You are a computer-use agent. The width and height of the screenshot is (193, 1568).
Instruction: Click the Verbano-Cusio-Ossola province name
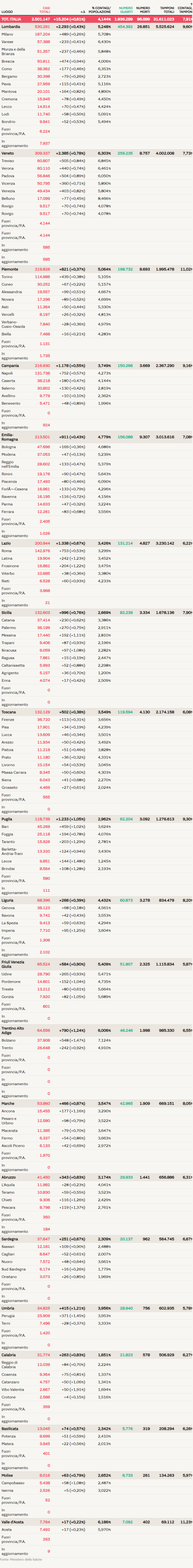pyautogui.click(x=13, y=324)
